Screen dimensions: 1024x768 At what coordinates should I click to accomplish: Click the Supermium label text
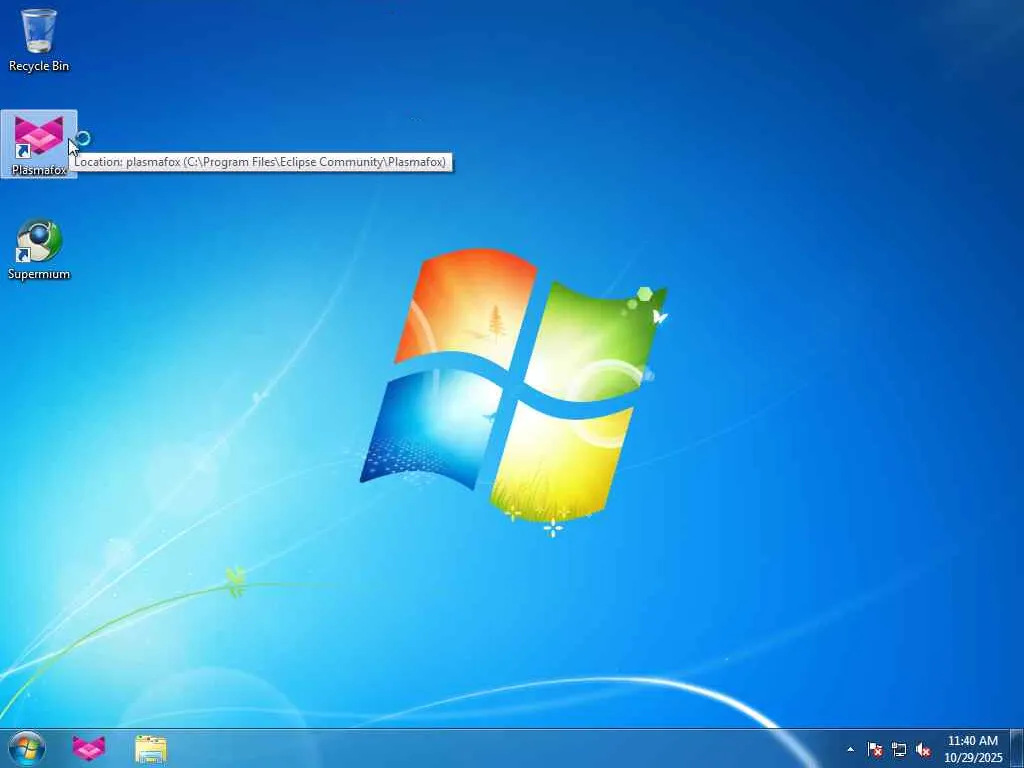(39, 274)
